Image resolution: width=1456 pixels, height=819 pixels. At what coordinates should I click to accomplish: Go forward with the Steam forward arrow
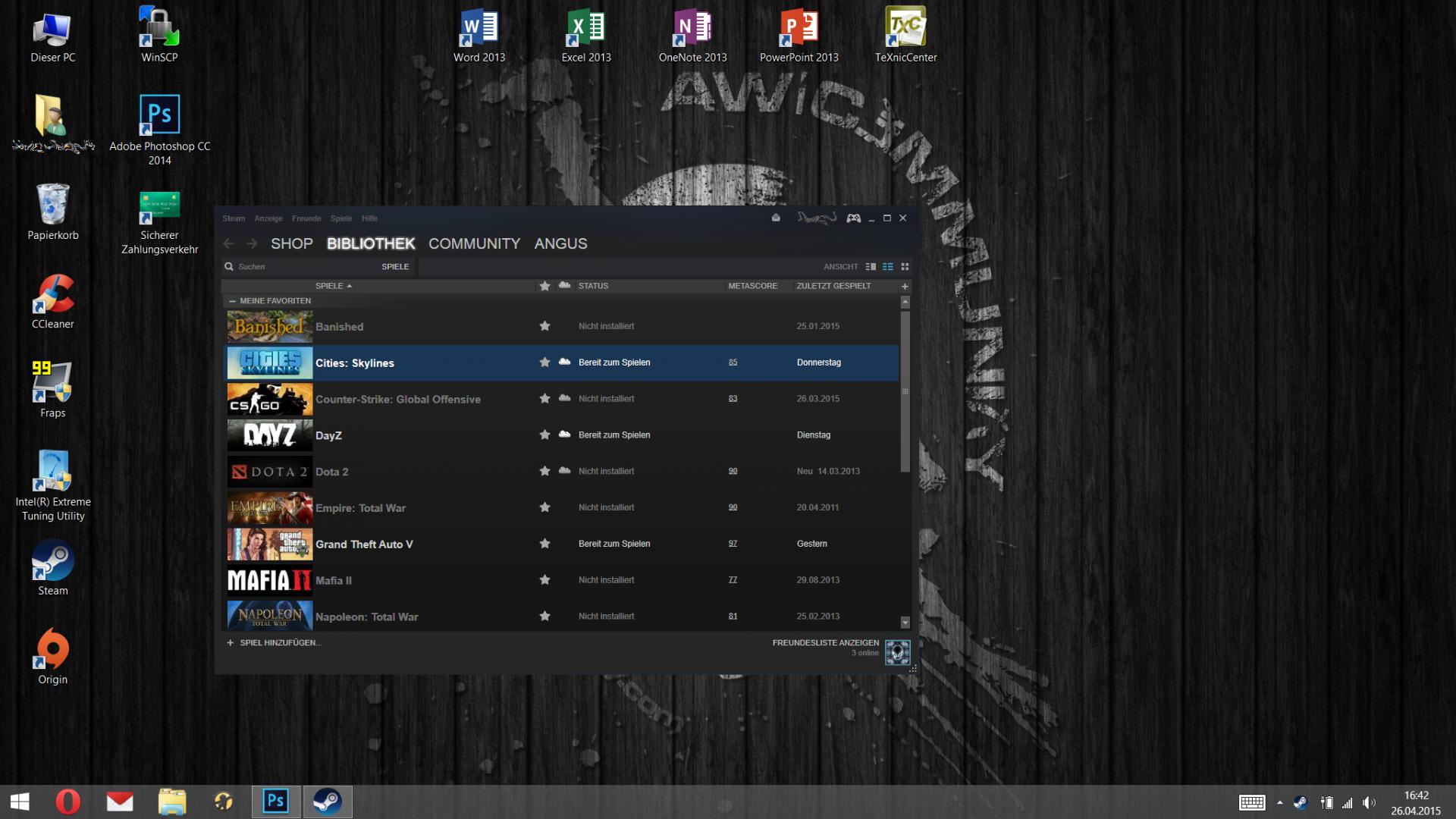253,243
